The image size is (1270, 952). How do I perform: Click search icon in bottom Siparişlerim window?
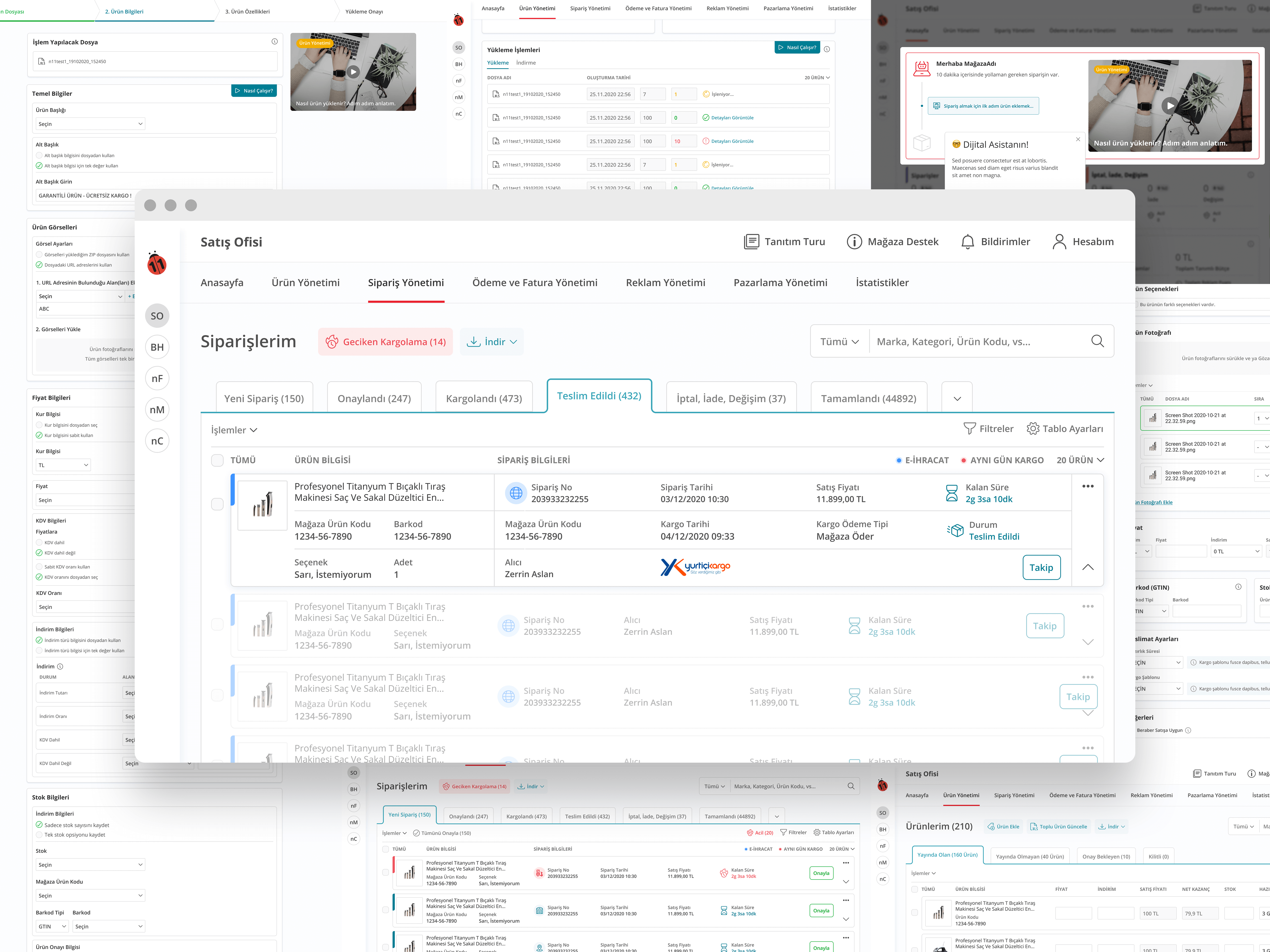click(x=851, y=786)
